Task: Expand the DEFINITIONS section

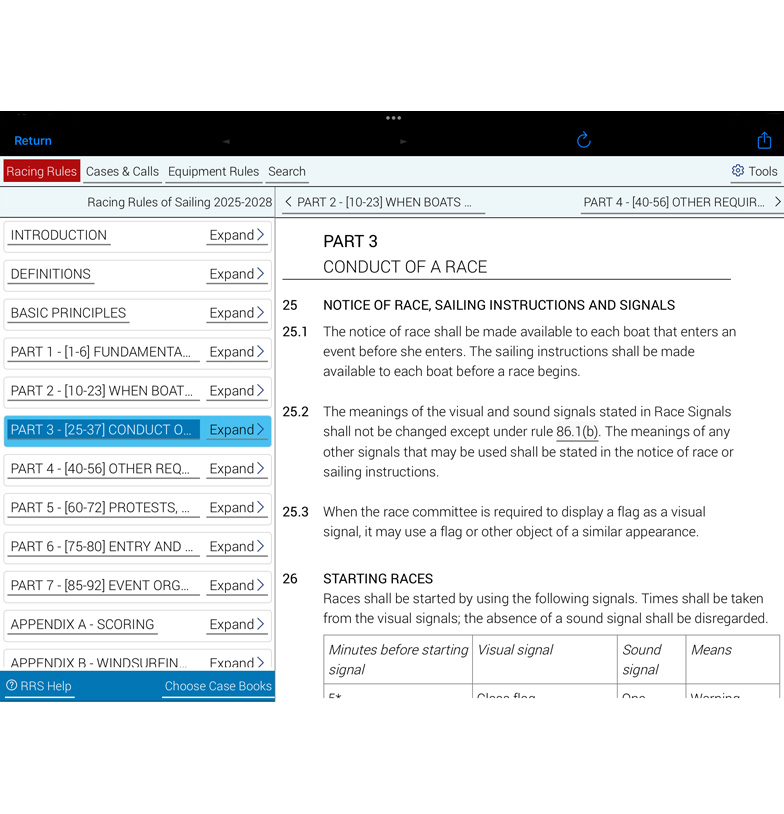Action: [x=237, y=274]
